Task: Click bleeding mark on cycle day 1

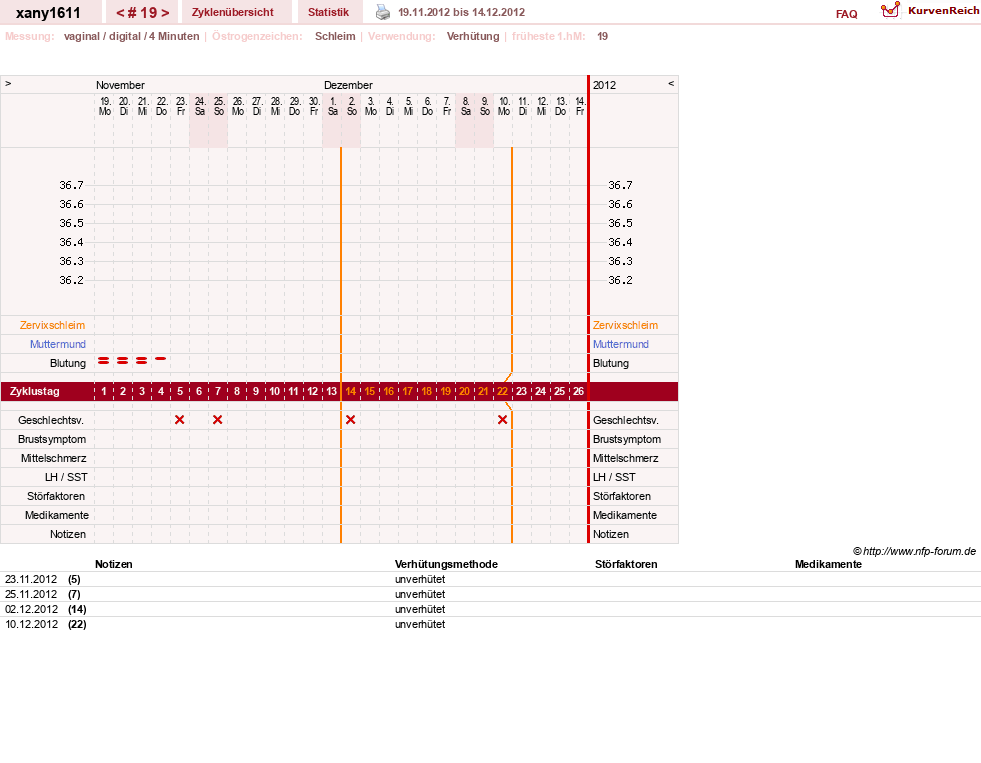Action: (104, 361)
